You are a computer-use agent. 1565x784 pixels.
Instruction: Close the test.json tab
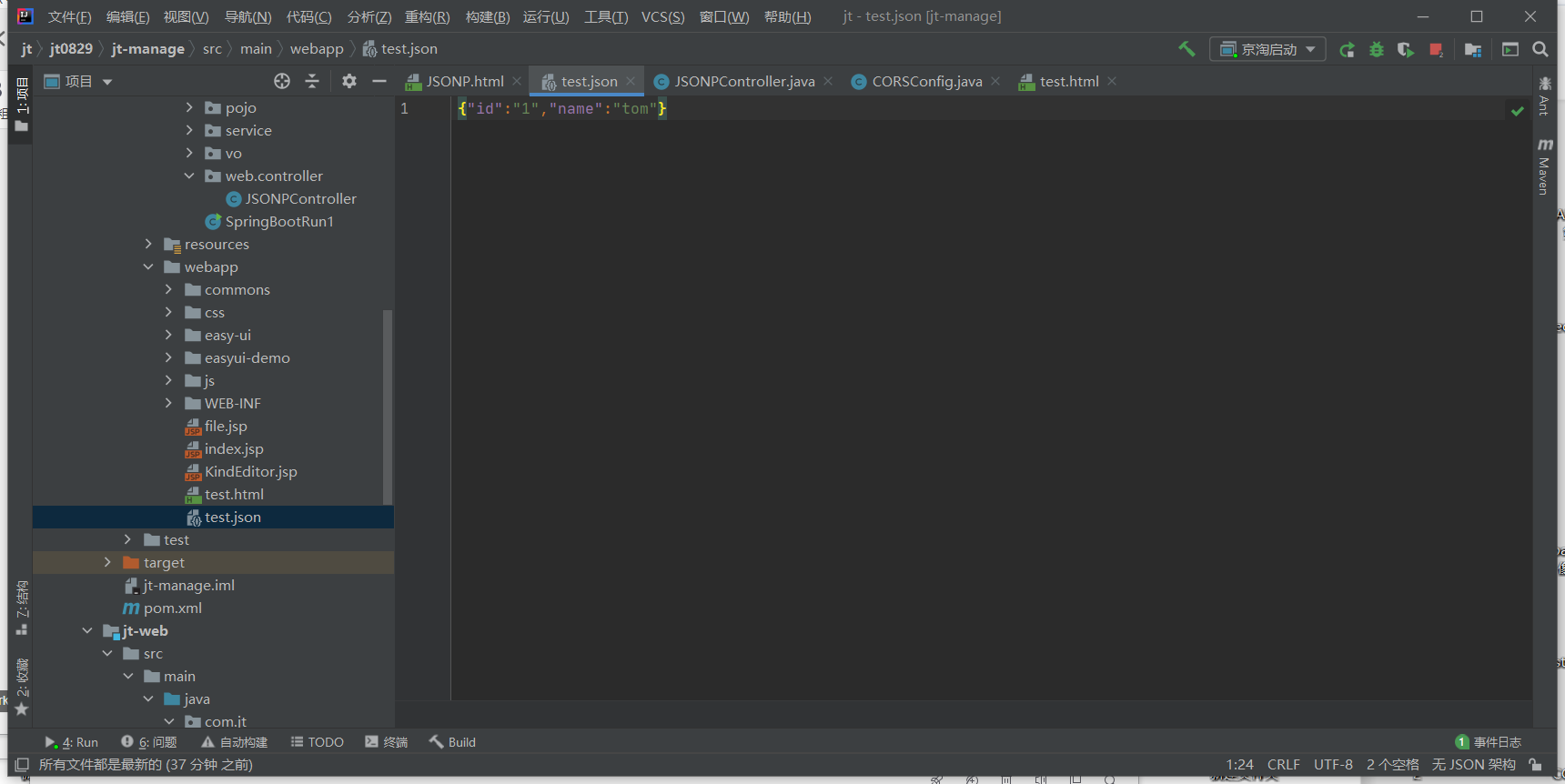pyautogui.click(x=631, y=81)
